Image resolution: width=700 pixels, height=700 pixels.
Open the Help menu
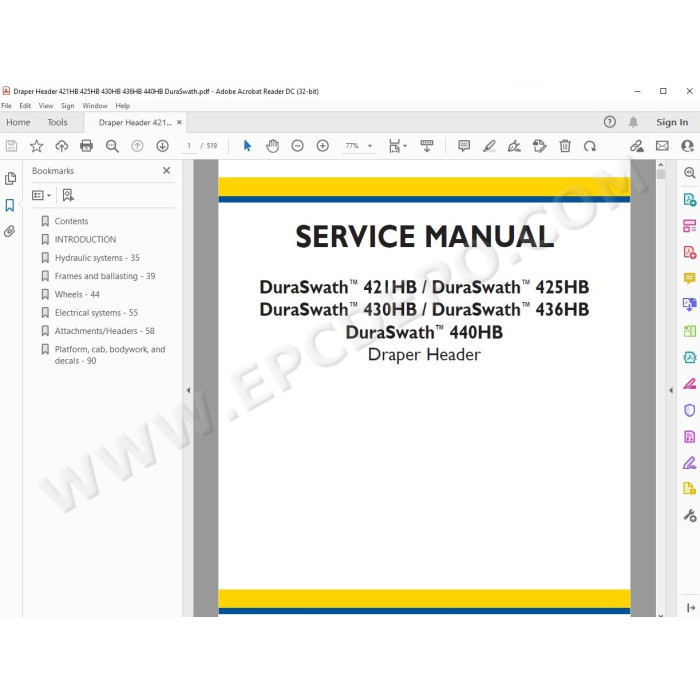(x=123, y=106)
